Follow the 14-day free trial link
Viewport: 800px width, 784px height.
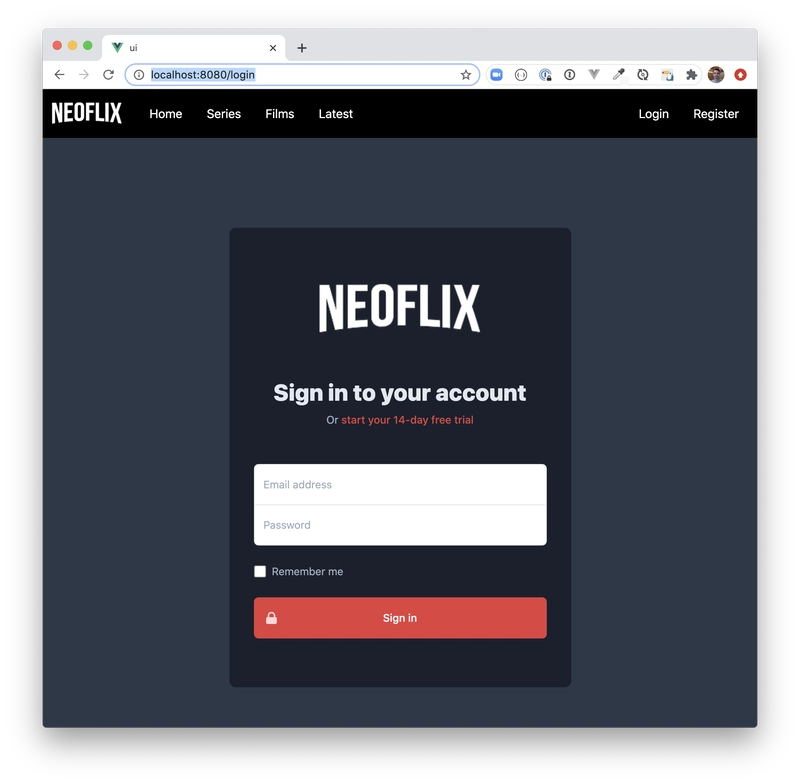click(x=407, y=420)
